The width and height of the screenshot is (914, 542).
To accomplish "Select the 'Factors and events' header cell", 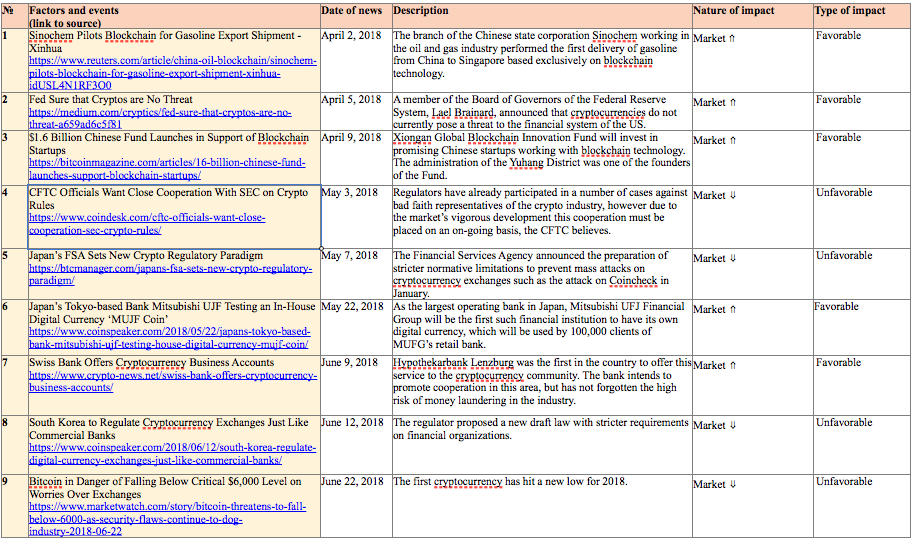I will pyautogui.click(x=174, y=16).
